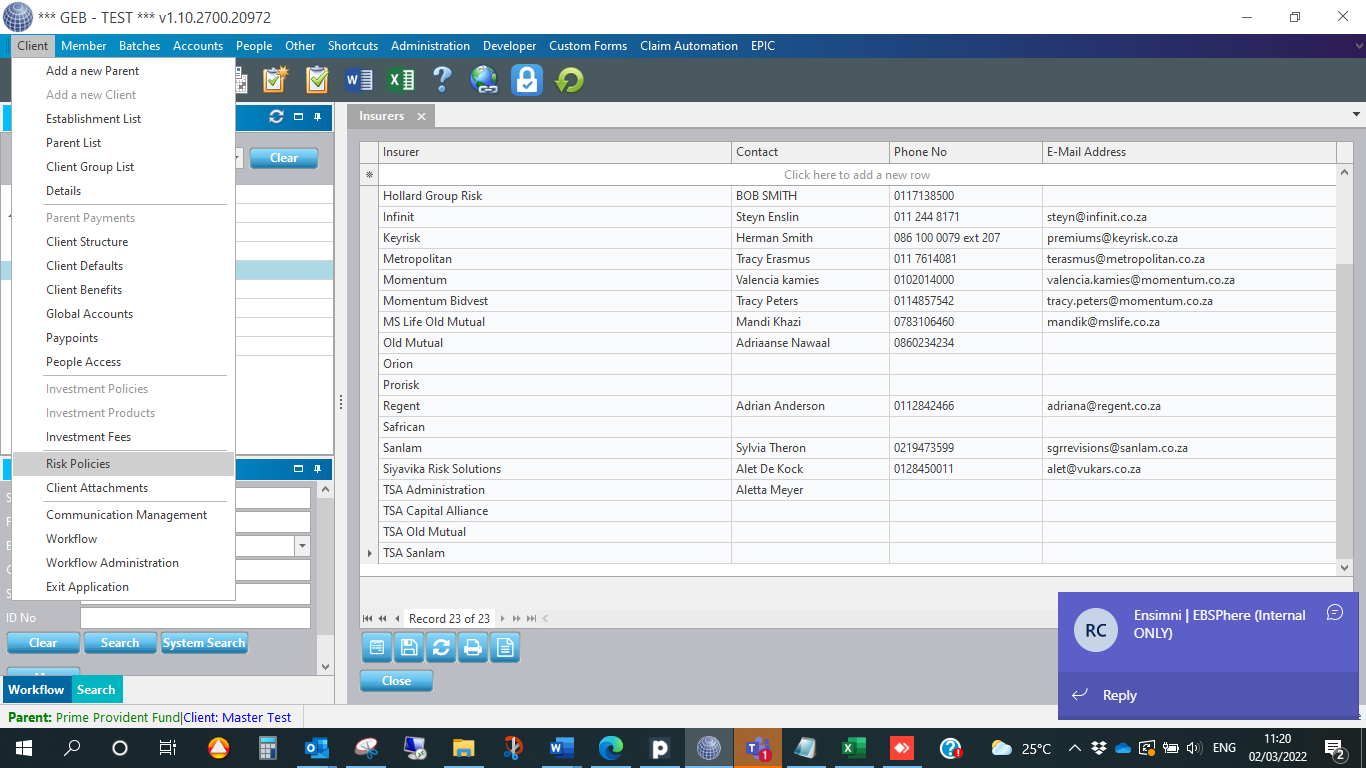Switch to the Workflow bottom tab
Image resolution: width=1366 pixels, height=768 pixels.
pos(36,689)
